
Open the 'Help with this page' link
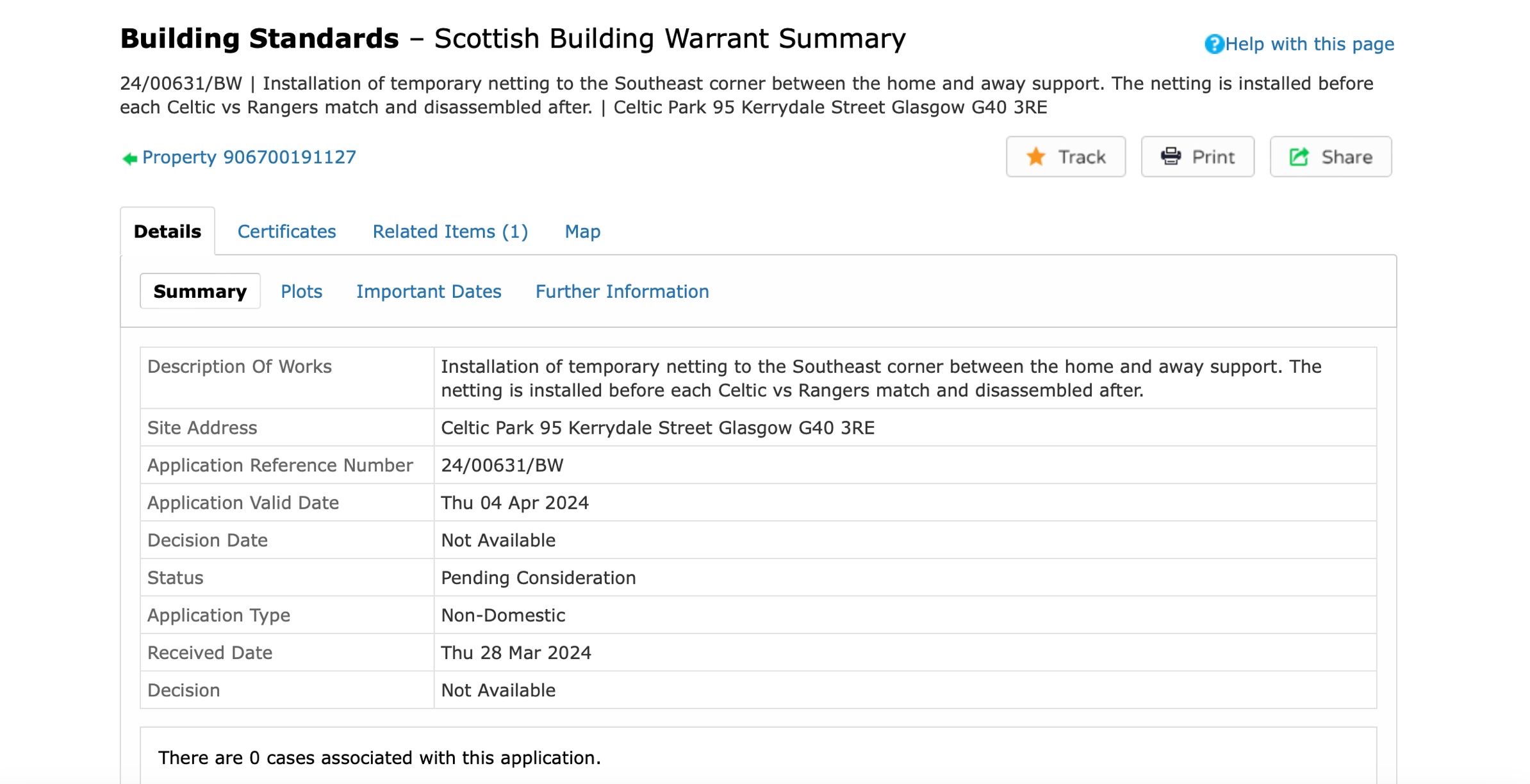(x=1309, y=44)
